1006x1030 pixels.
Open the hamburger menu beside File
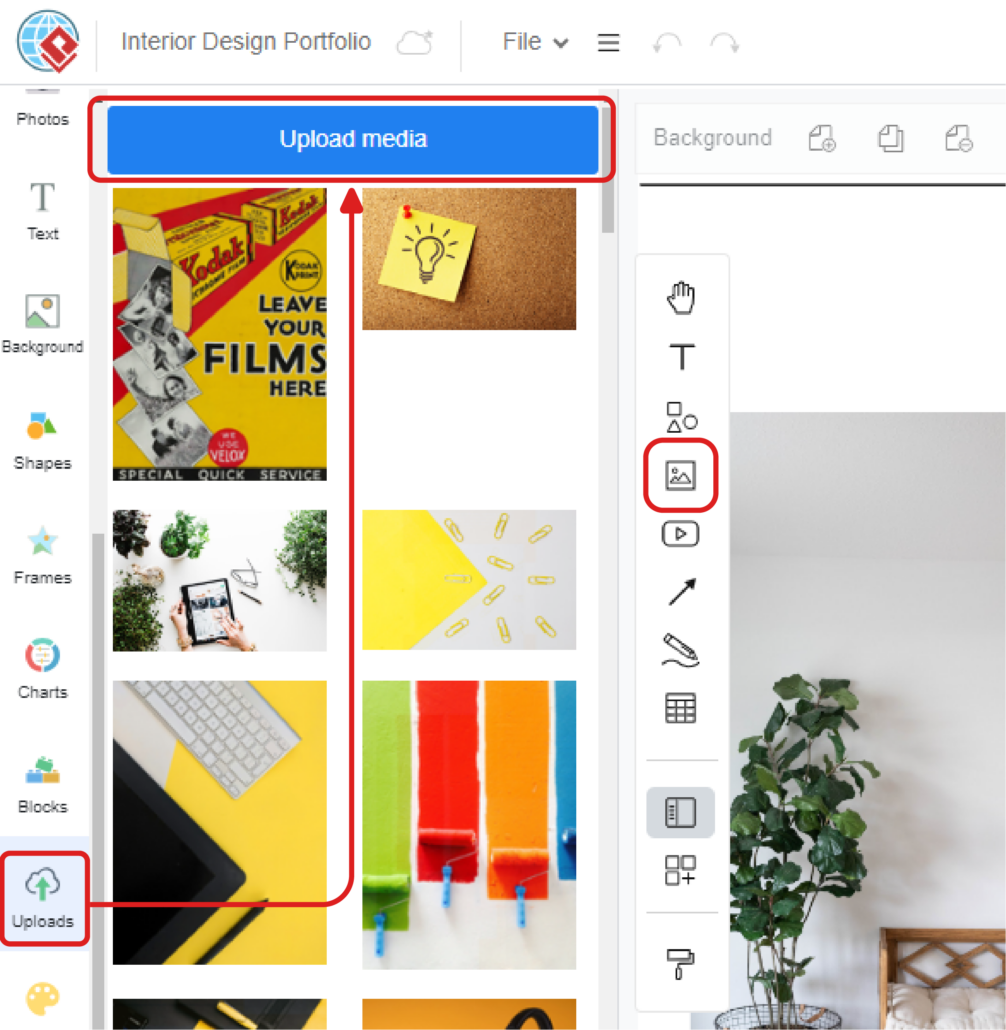pyautogui.click(x=608, y=42)
